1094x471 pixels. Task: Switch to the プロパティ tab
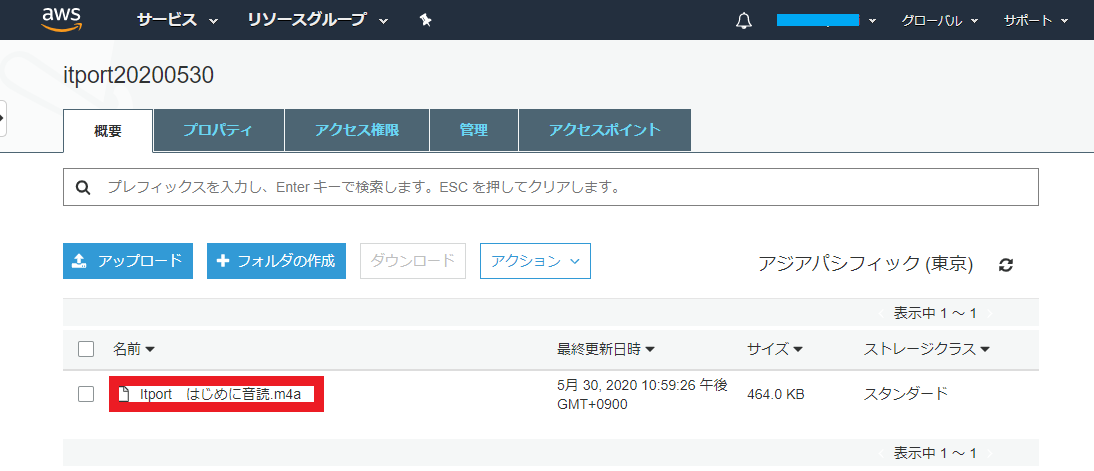(x=218, y=130)
